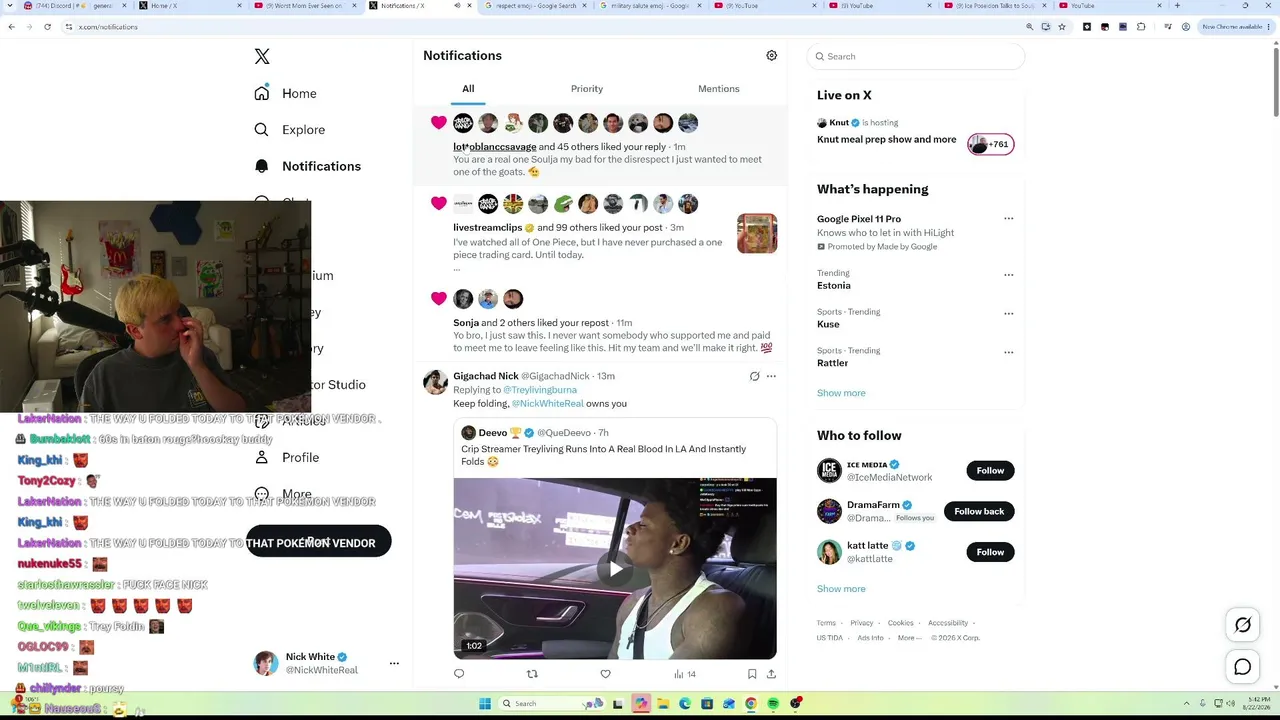This screenshot has width=1280, height=720.
Task: Switch to the Home / X browser tab
Action: pos(190,6)
